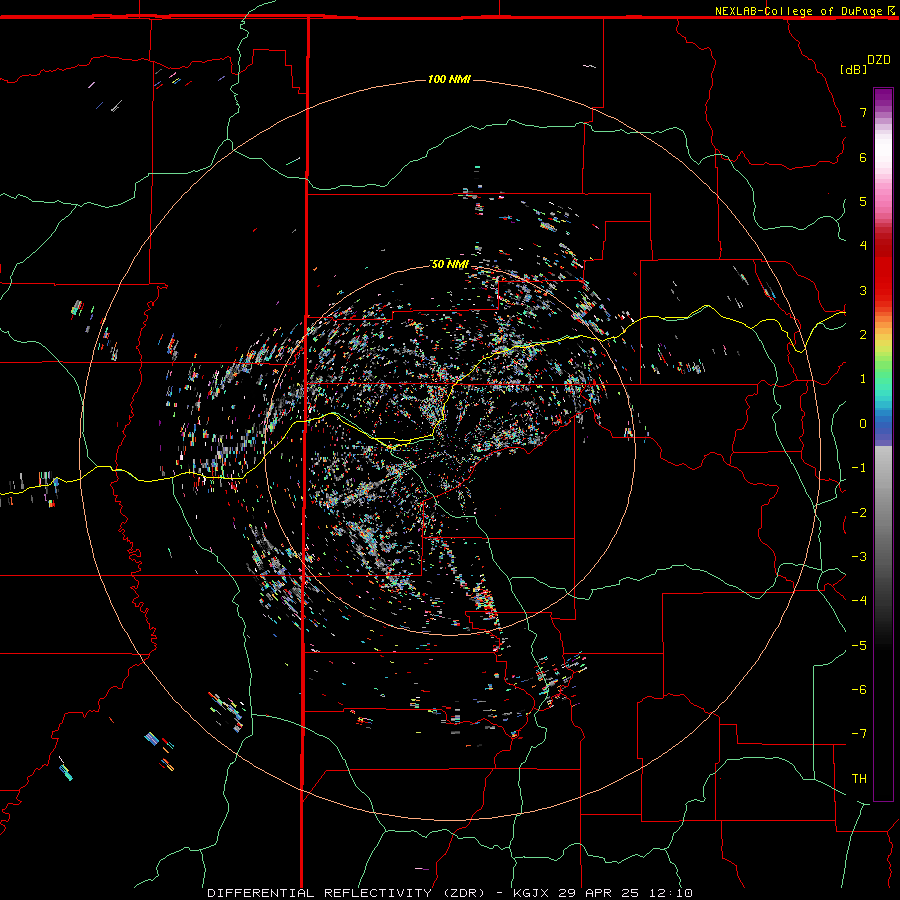Click the -4 value on the color scale
Screen dimensions: 900x900
tap(859, 601)
